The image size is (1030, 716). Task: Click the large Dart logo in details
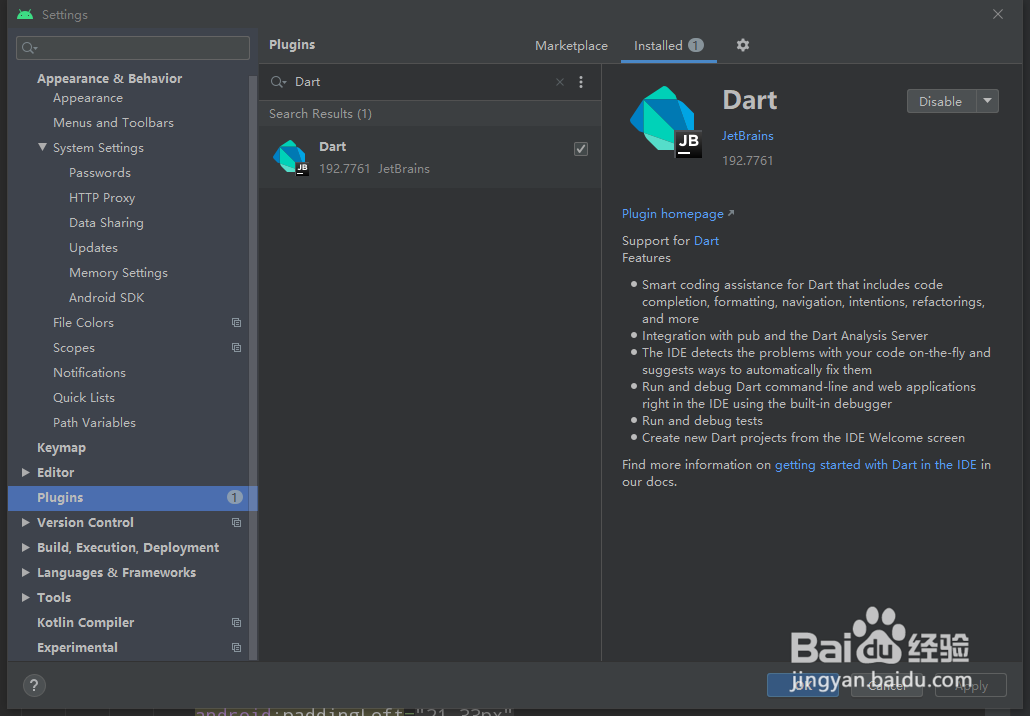point(665,122)
